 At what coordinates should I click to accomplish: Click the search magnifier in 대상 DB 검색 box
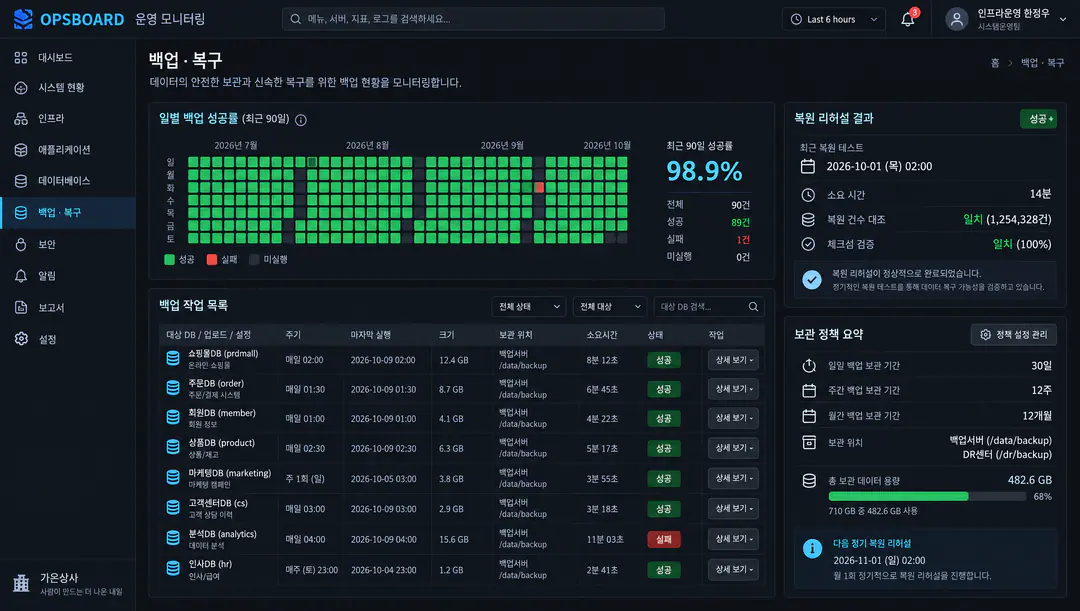(x=753, y=307)
